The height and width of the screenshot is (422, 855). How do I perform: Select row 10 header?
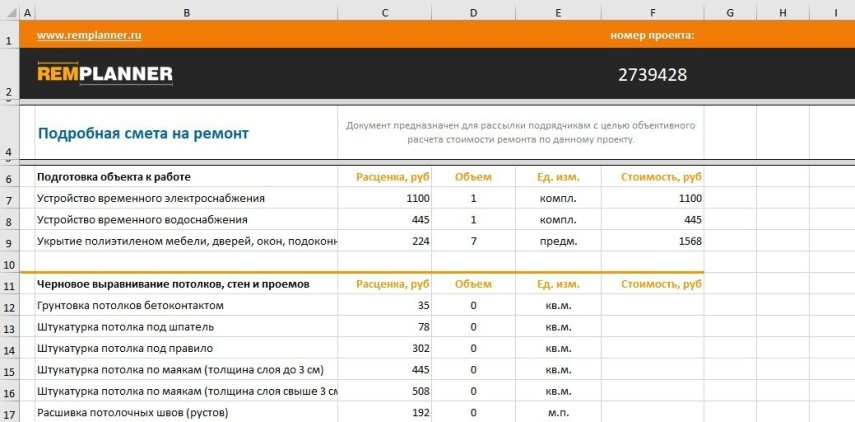click(x=9, y=263)
